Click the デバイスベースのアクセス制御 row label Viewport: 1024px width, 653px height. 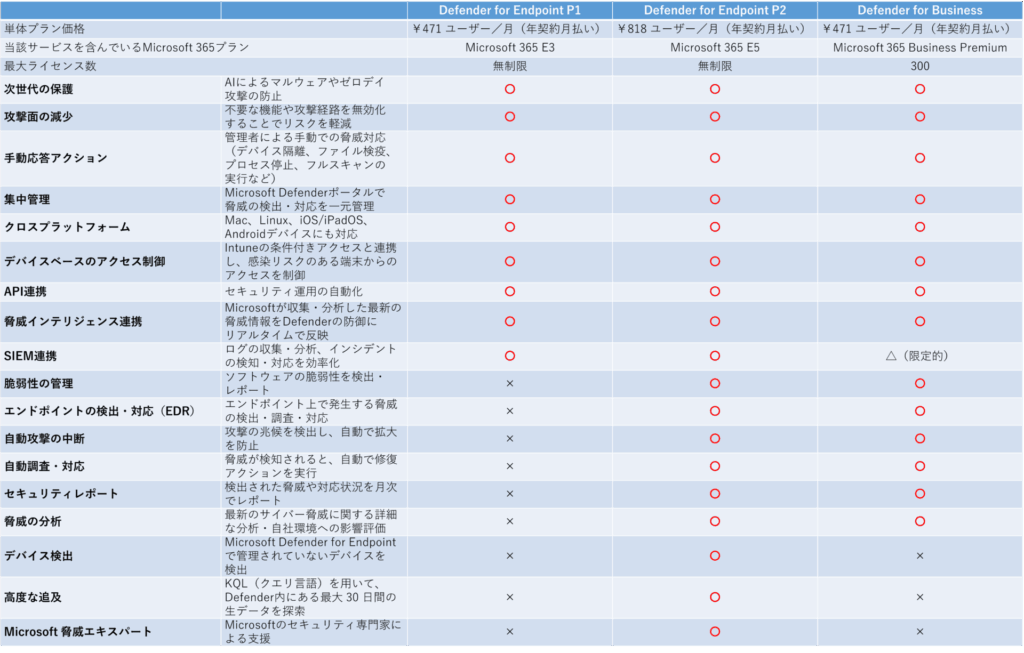(84, 261)
